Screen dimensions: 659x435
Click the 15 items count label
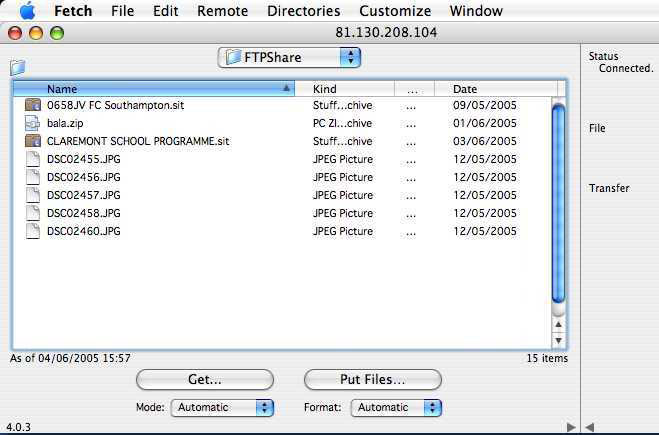(547, 358)
